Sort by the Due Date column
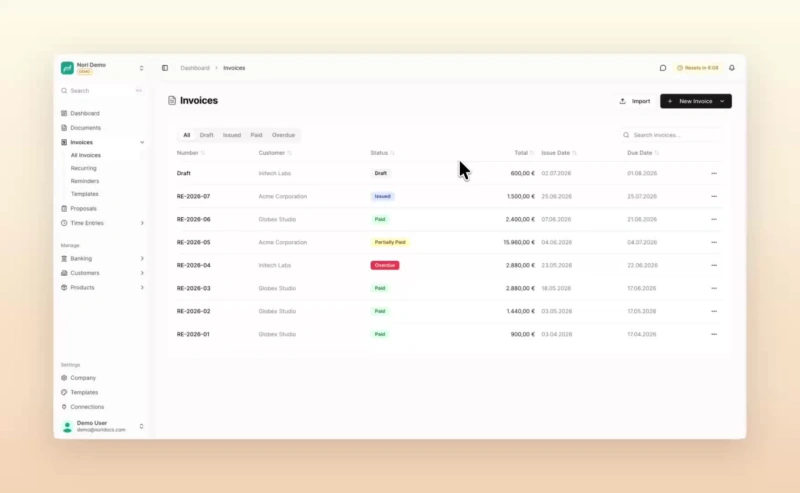This screenshot has width=800, height=493. click(643, 153)
